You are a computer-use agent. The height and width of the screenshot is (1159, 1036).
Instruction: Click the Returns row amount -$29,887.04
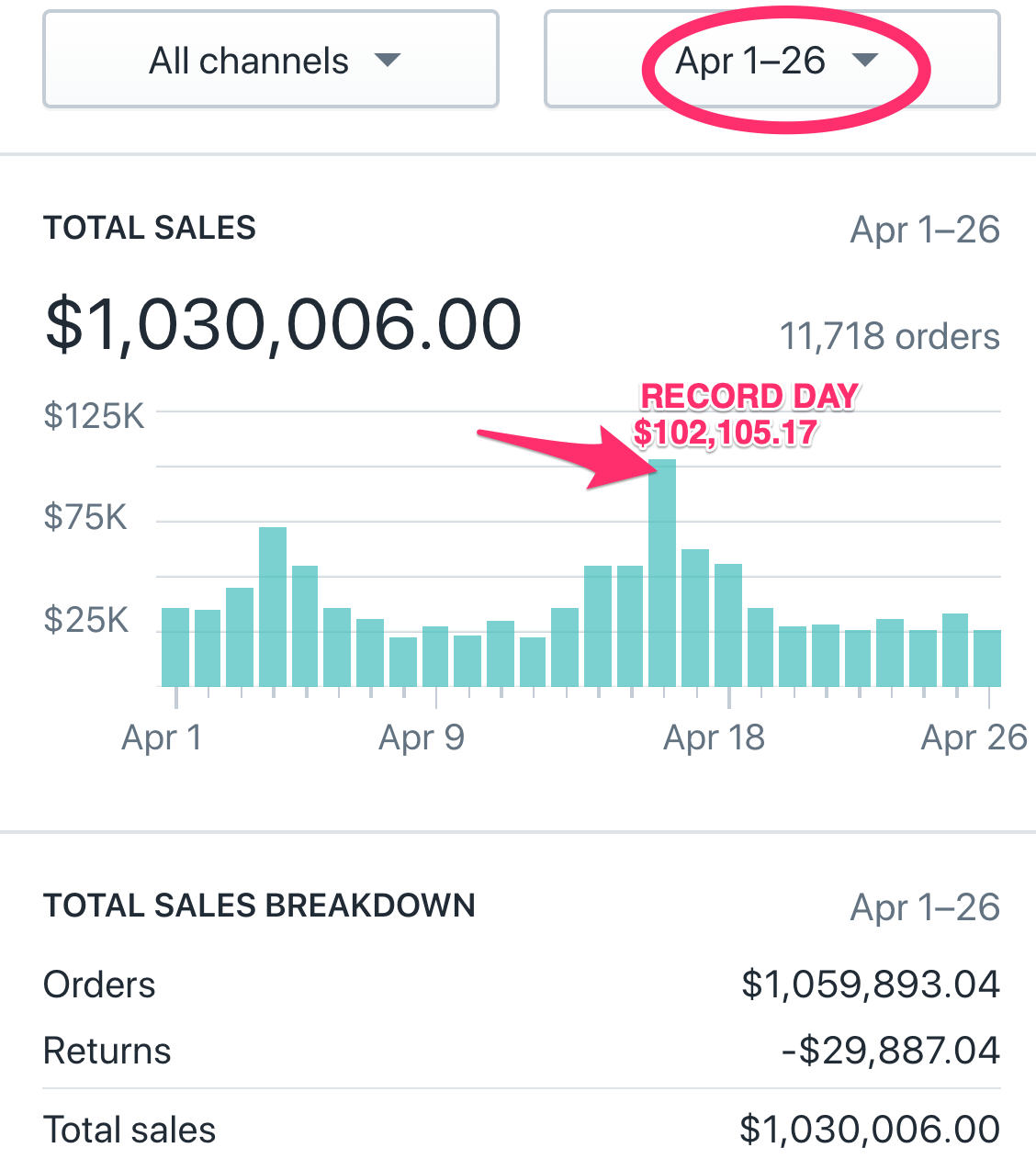[x=890, y=1051]
